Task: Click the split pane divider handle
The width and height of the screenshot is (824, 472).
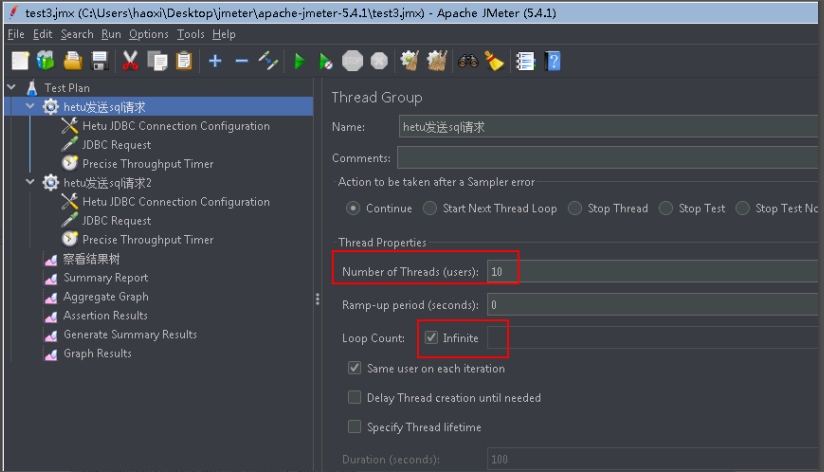Action: tap(317, 299)
